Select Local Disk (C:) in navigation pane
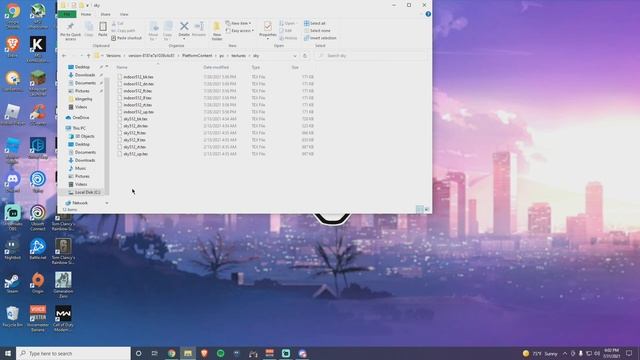Image resolution: width=640 pixels, height=360 pixels. tap(87, 192)
